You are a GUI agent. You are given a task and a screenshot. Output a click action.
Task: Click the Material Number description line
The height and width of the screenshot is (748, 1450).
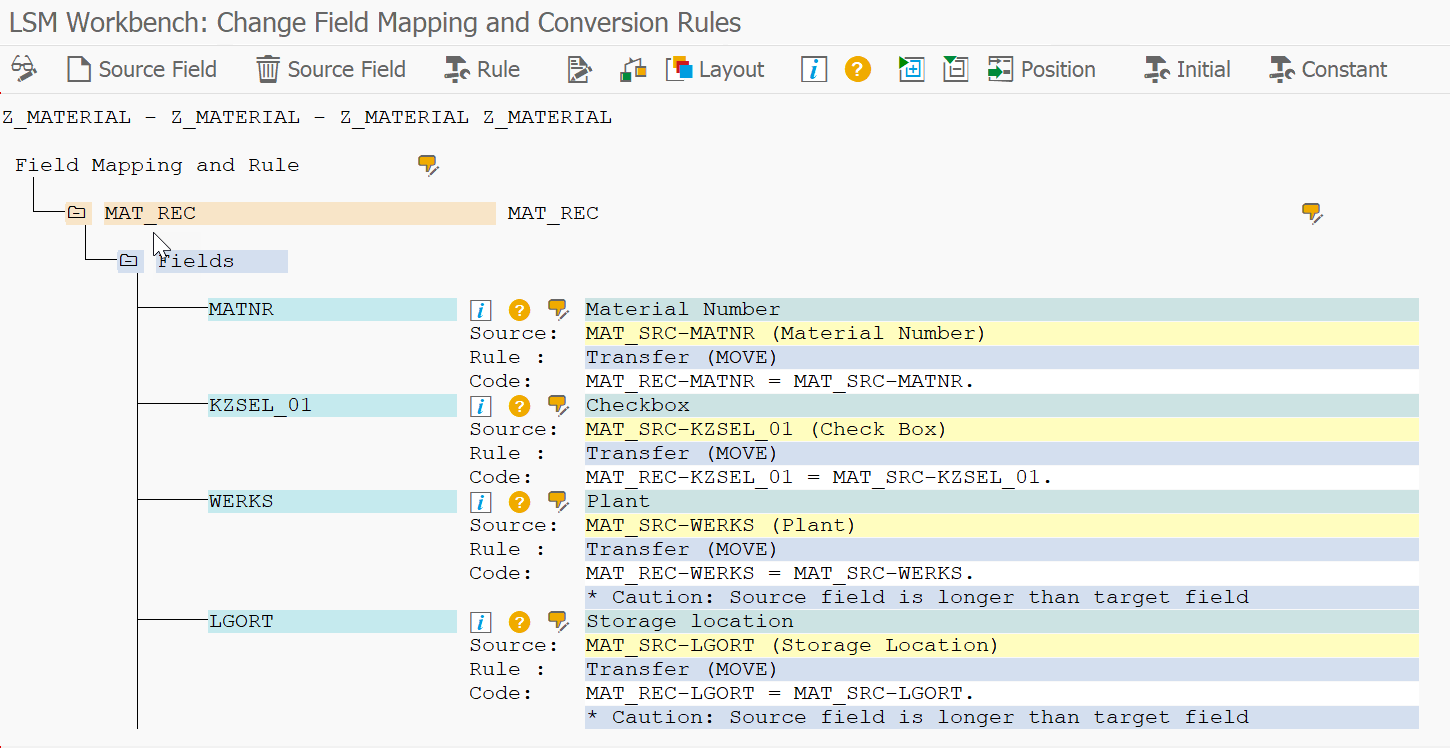pos(1001,309)
